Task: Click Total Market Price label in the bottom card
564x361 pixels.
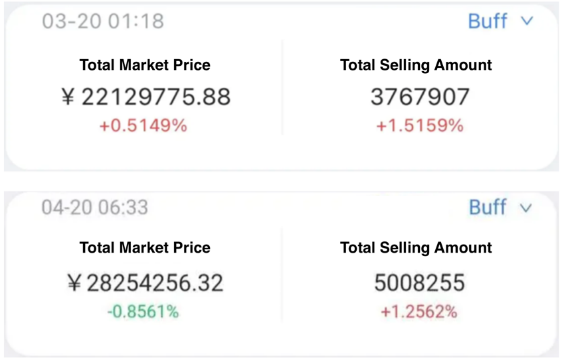Action: tap(145, 248)
